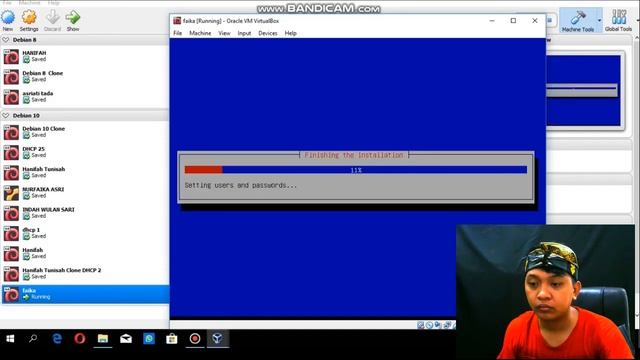This screenshot has height=360, width=640.
Task: Open the Input menu in faika VM window
Action: coord(244,33)
